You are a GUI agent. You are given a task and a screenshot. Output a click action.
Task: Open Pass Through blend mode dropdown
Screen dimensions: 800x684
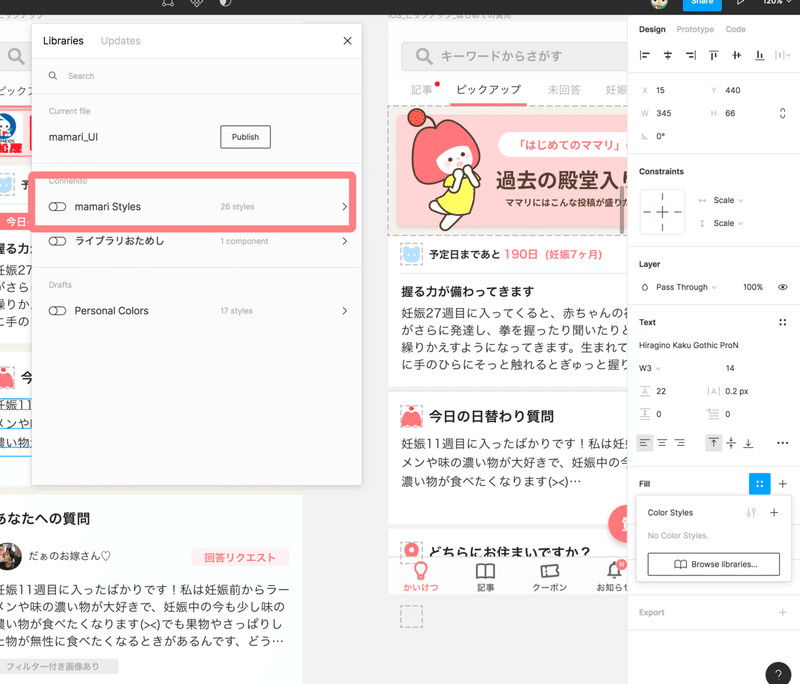point(686,287)
